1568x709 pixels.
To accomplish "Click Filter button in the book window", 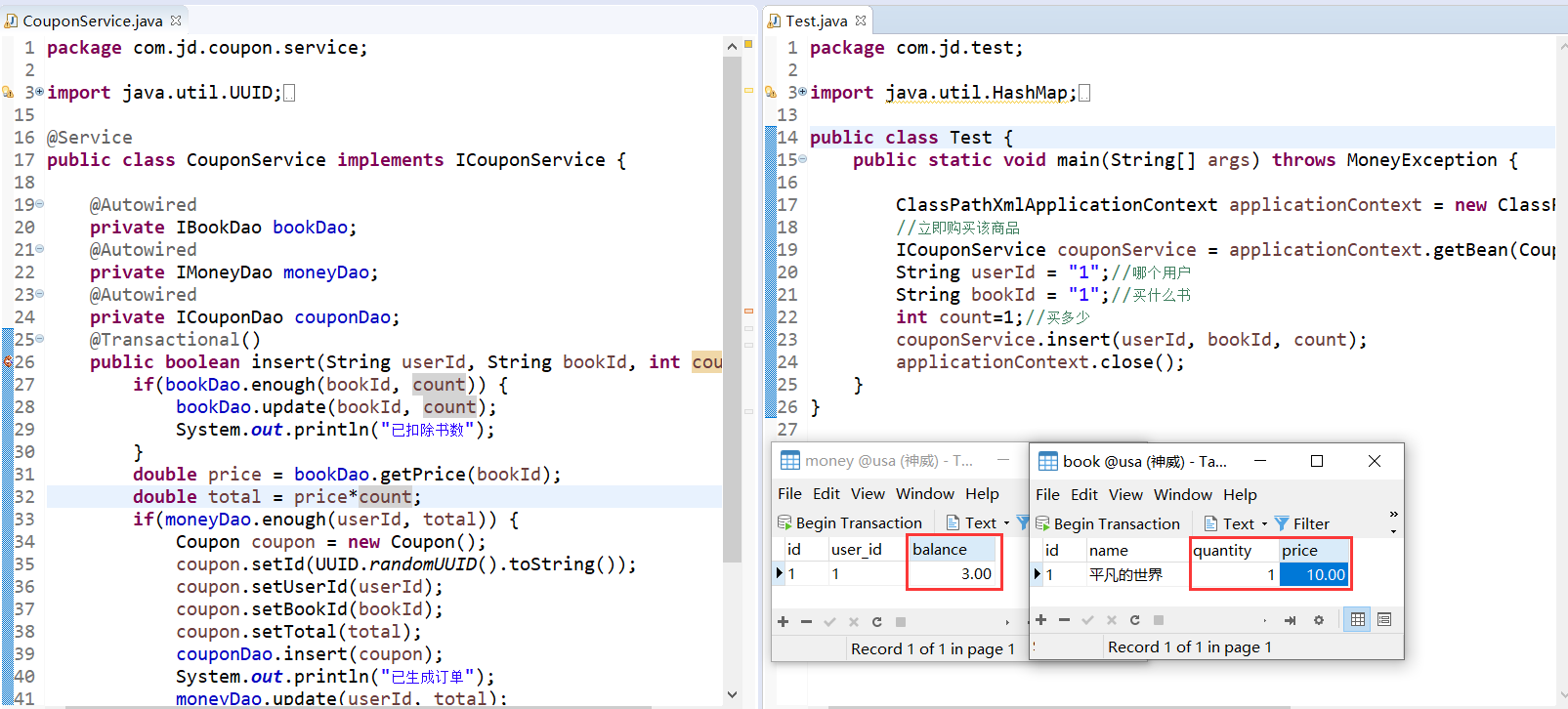I will pyautogui.click(x=1302, y=523).
